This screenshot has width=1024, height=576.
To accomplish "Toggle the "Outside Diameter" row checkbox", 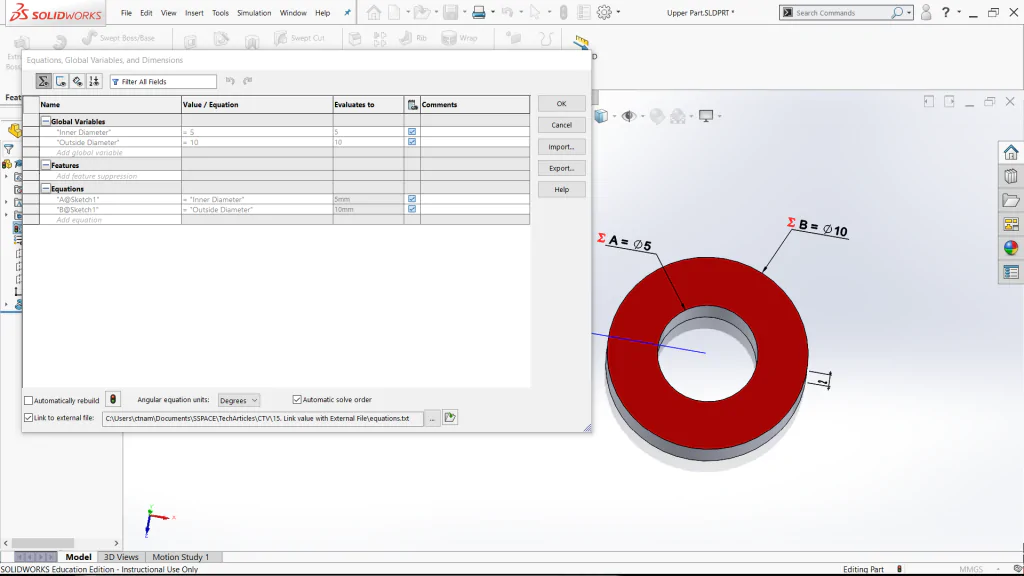I will (412, 142).
